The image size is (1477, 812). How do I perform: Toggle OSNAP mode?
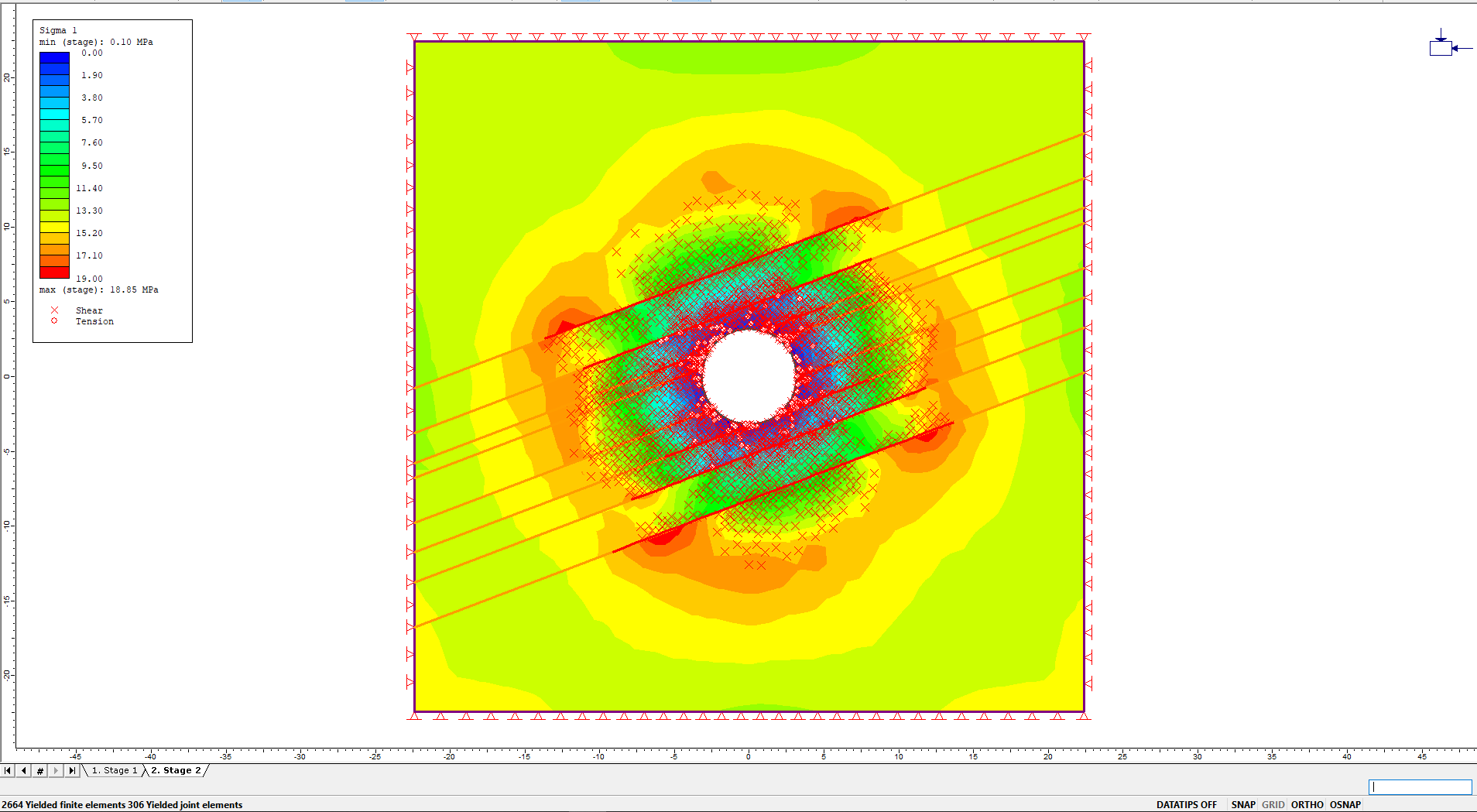(x=1345, y=804)
